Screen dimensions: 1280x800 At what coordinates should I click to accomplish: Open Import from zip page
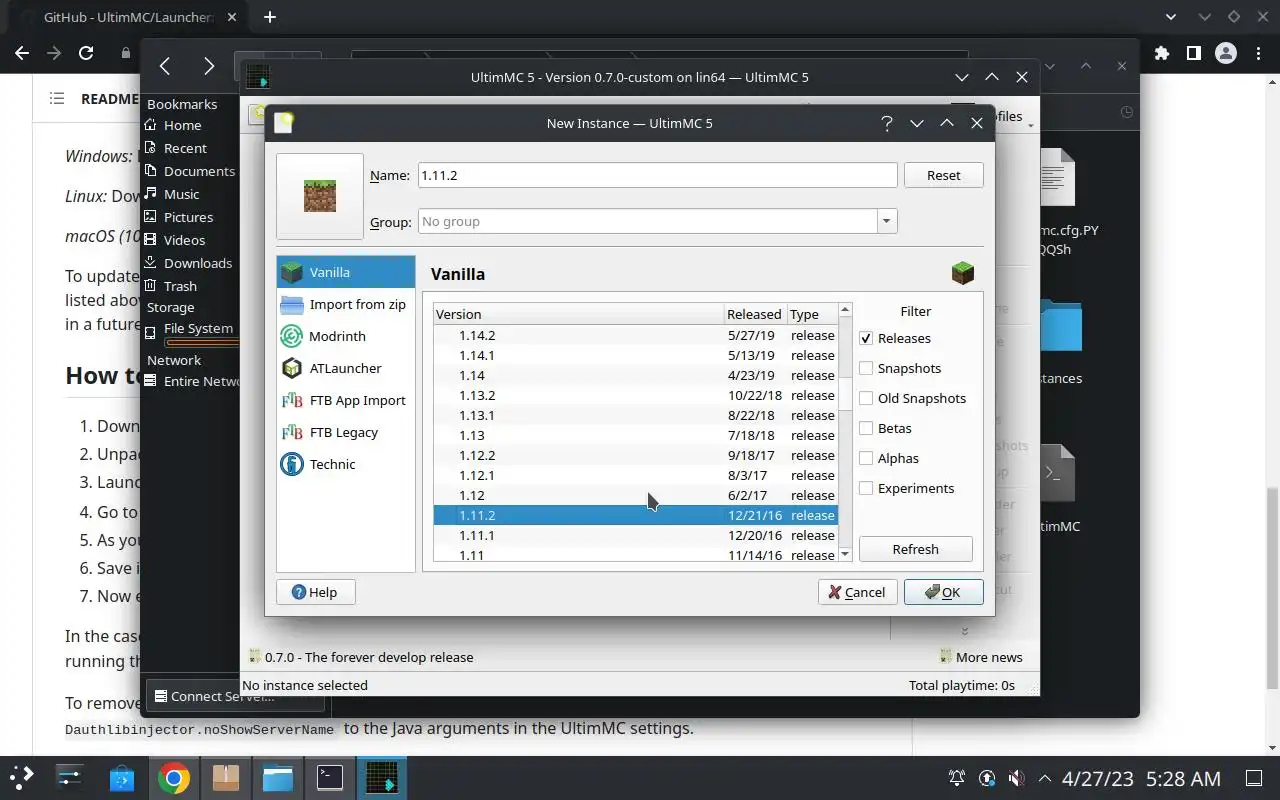(345, 304)
